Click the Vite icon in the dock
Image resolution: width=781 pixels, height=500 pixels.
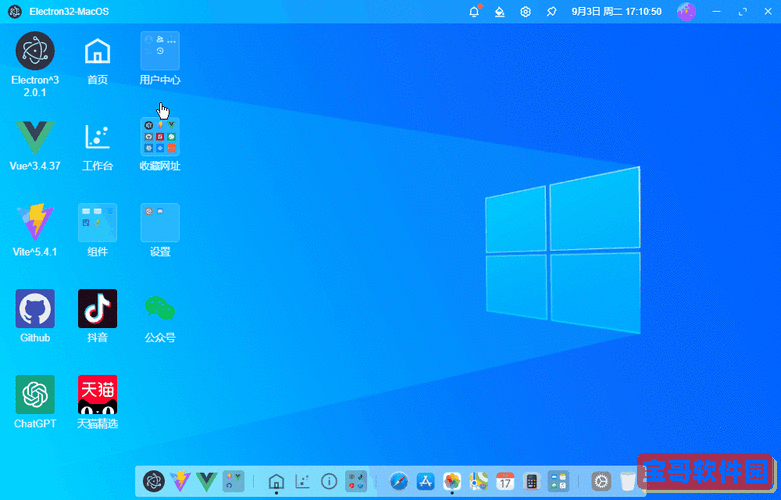point(180,482)
